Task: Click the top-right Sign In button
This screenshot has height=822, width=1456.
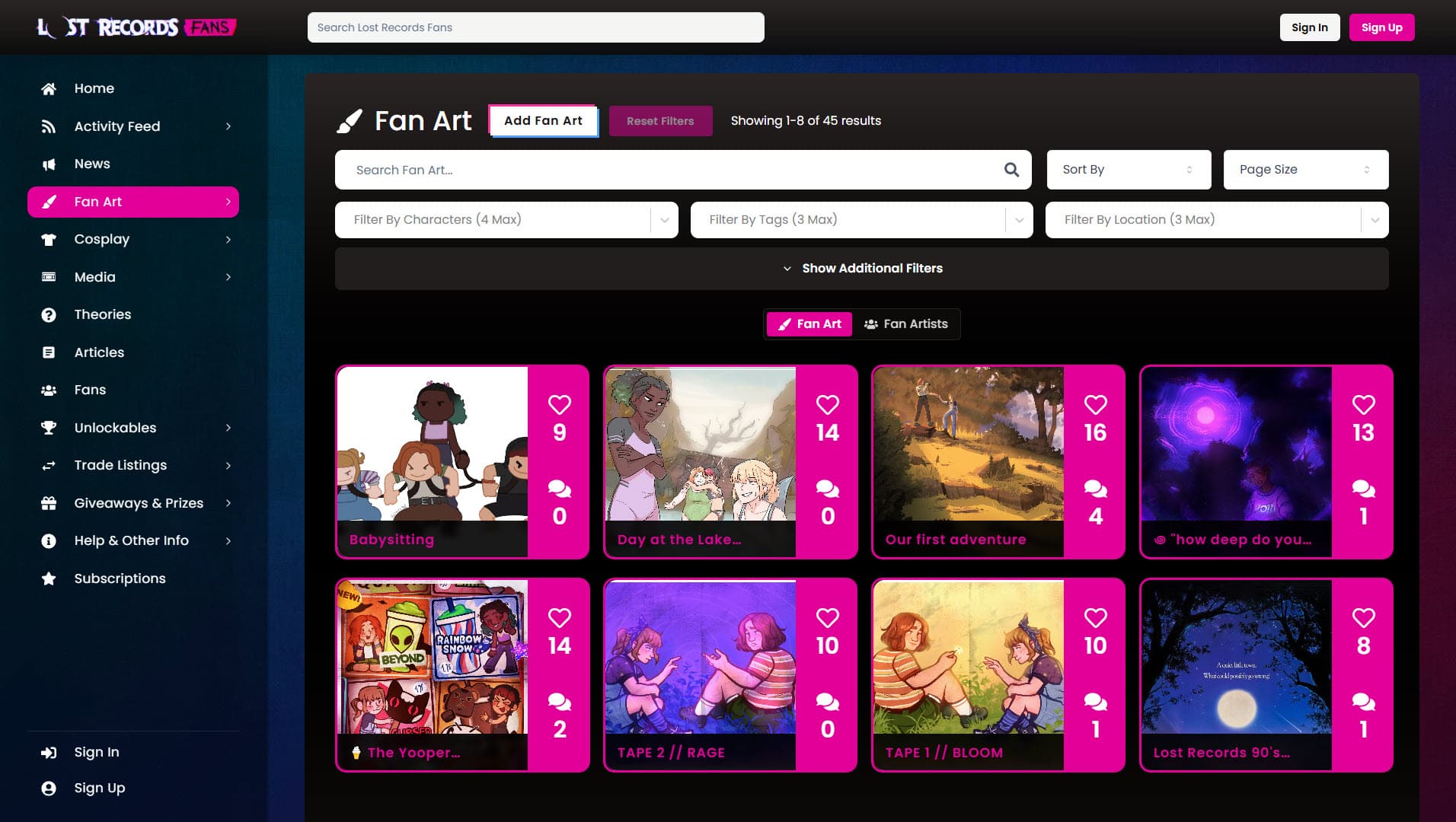Action: pyautogui.click(x=1309, y=27)
